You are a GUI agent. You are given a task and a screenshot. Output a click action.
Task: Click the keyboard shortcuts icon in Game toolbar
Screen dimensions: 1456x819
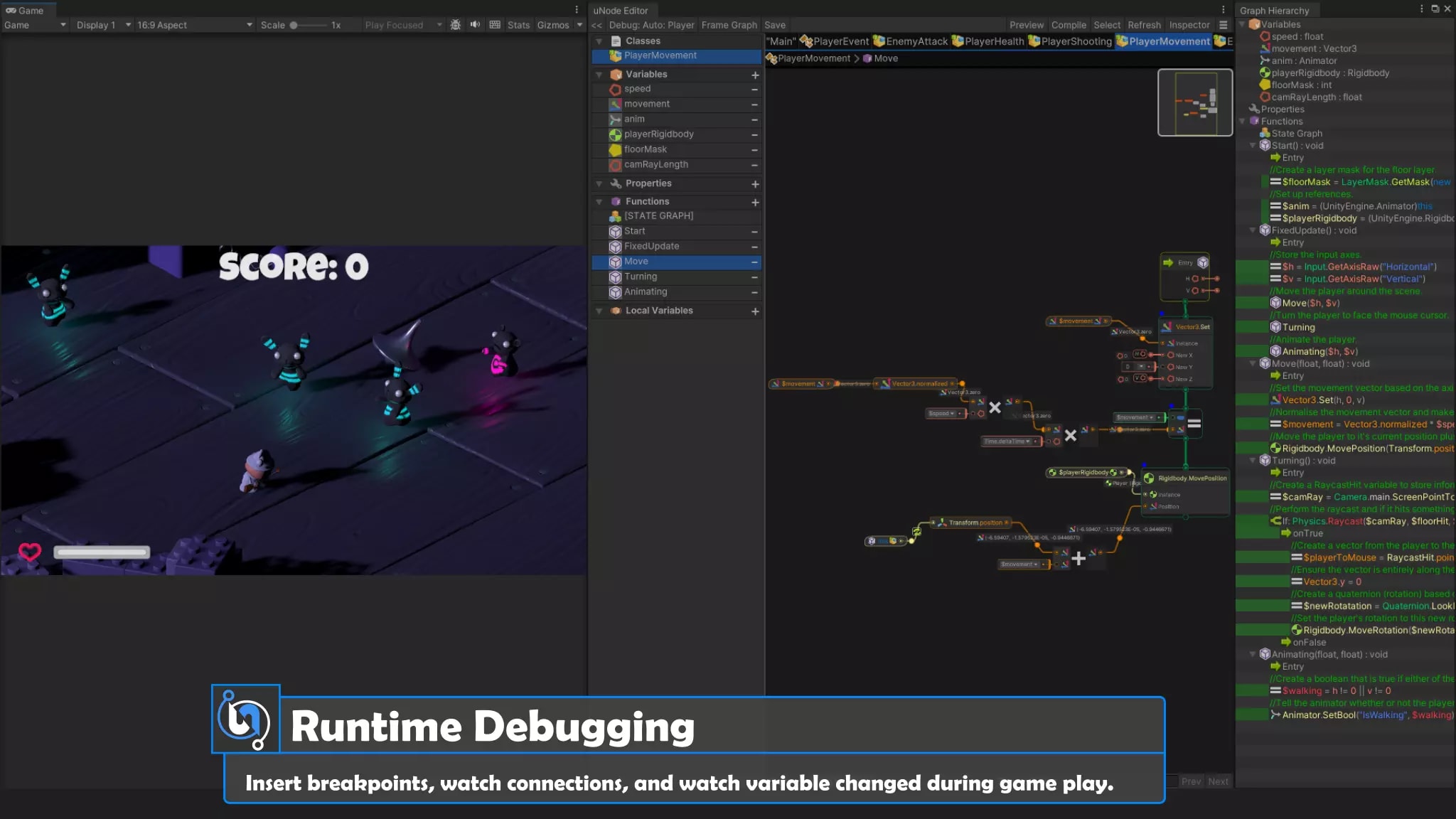point(495,25)
